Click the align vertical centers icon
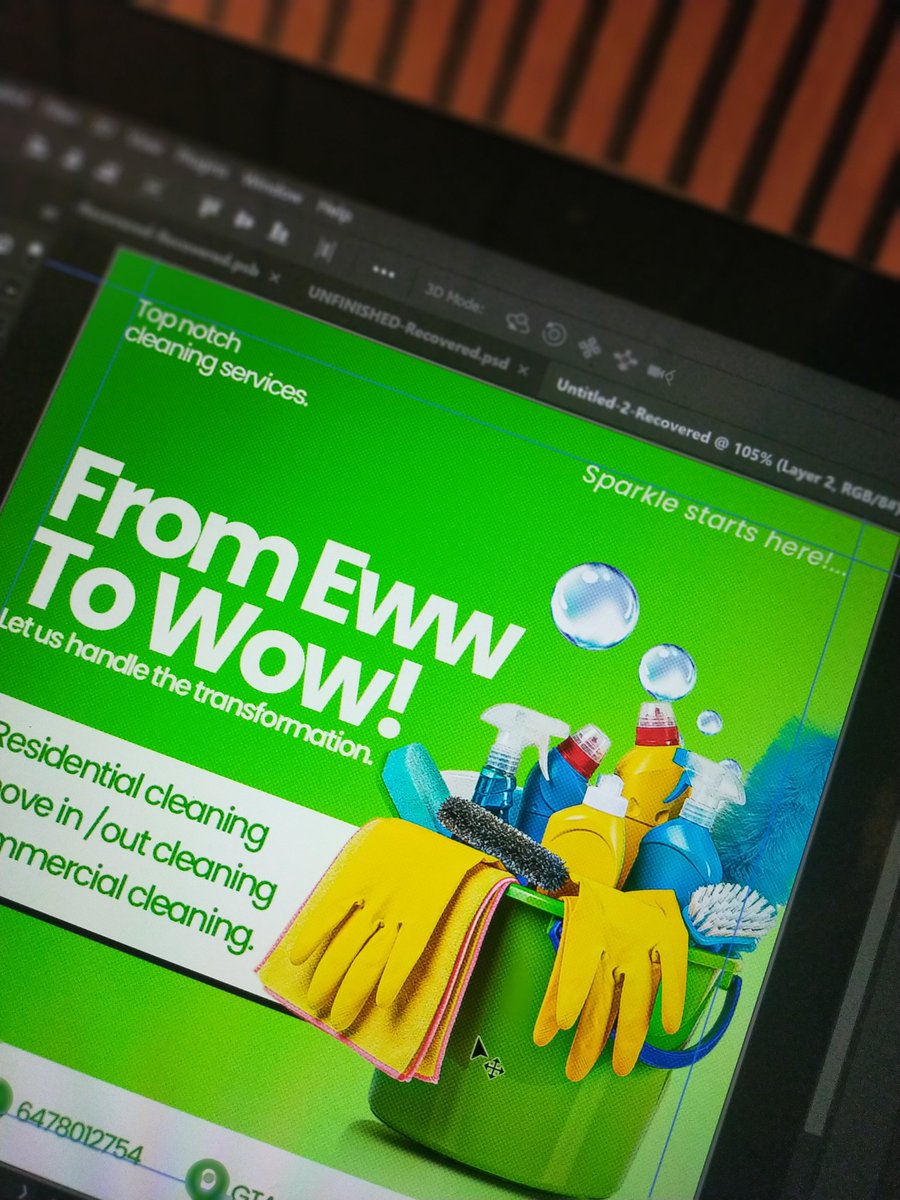 click(243, 219)
